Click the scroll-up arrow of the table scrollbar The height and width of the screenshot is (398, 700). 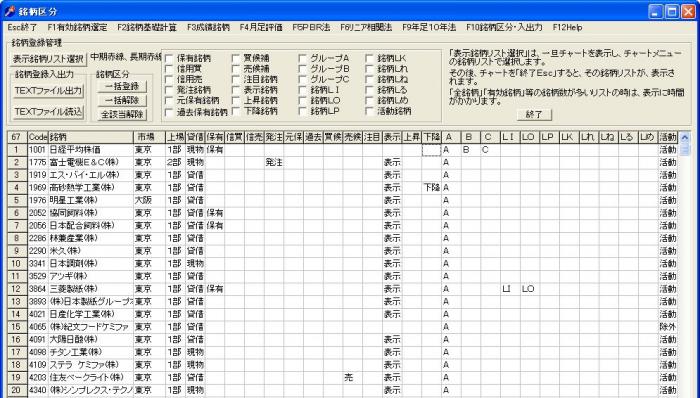pyautogui.click(x=684, y=137)
